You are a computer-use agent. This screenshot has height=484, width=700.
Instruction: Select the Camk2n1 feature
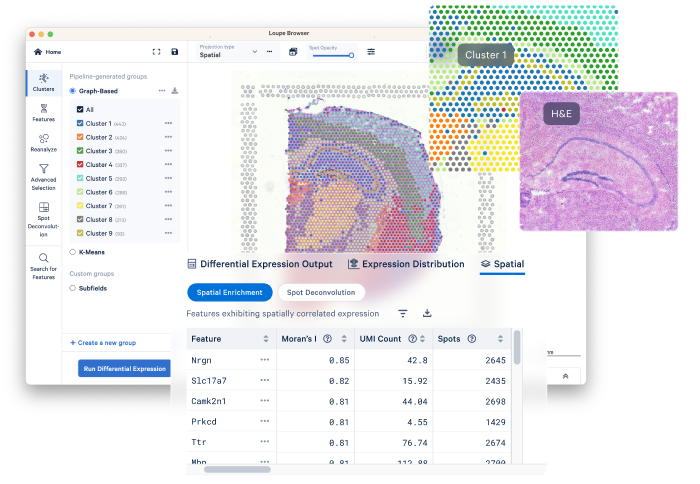(x=208, y=401)
